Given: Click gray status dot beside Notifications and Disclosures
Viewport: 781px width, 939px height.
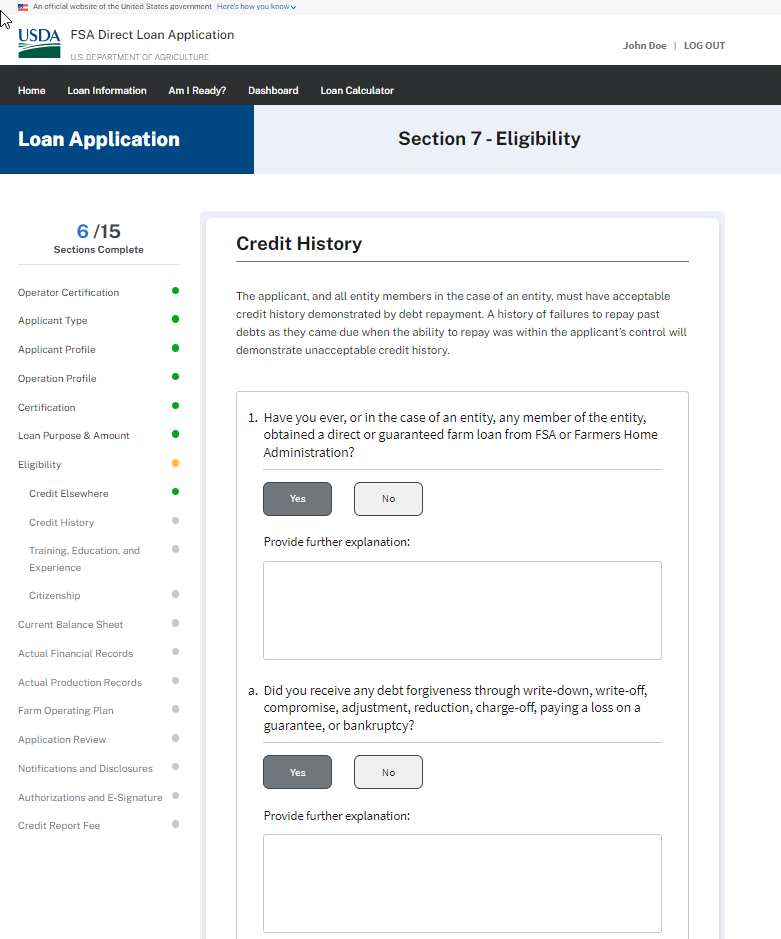Looking at the screenshot, I should click(175, 767).
